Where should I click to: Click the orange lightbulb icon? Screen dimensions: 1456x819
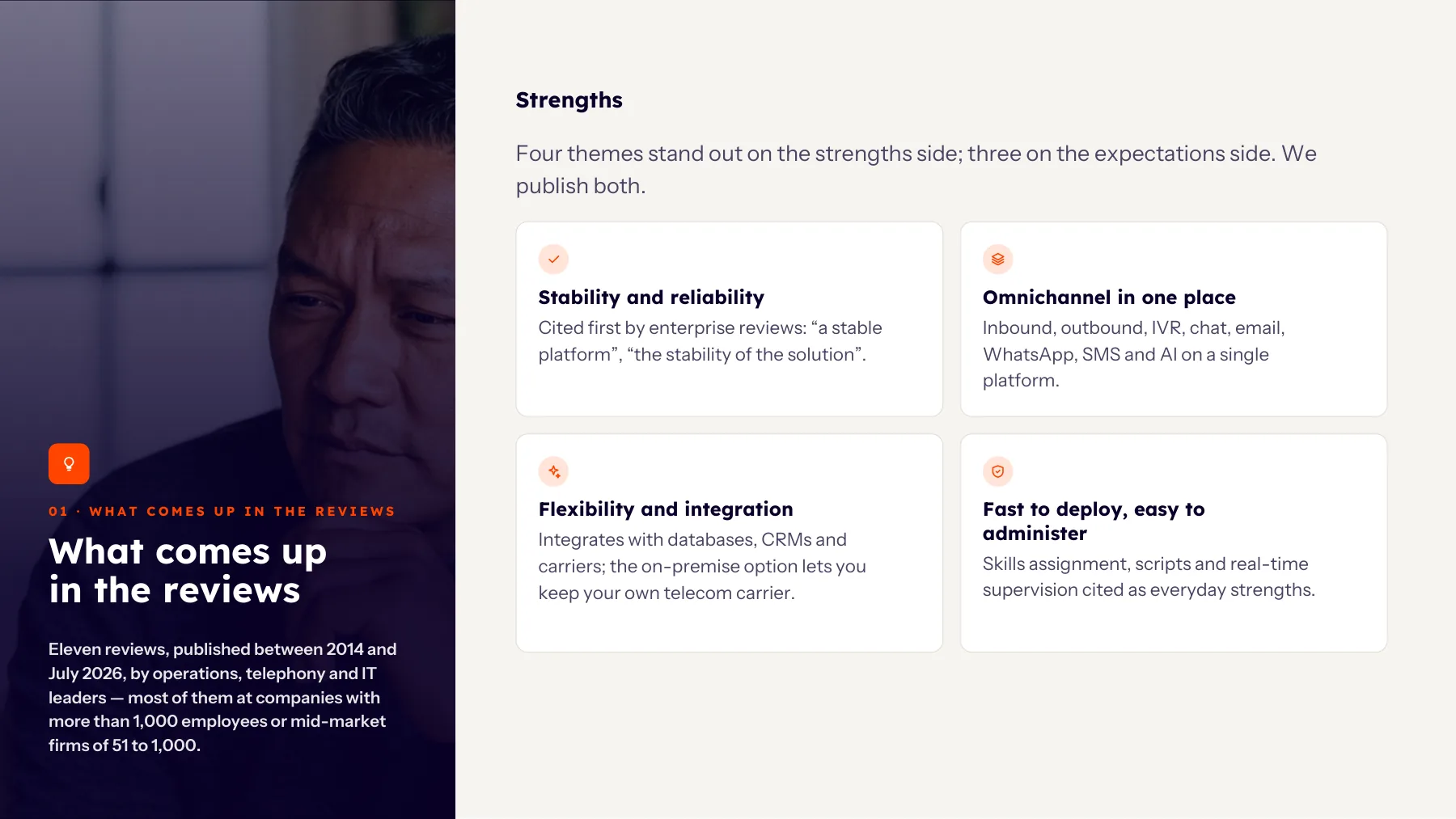pos(69,464)
